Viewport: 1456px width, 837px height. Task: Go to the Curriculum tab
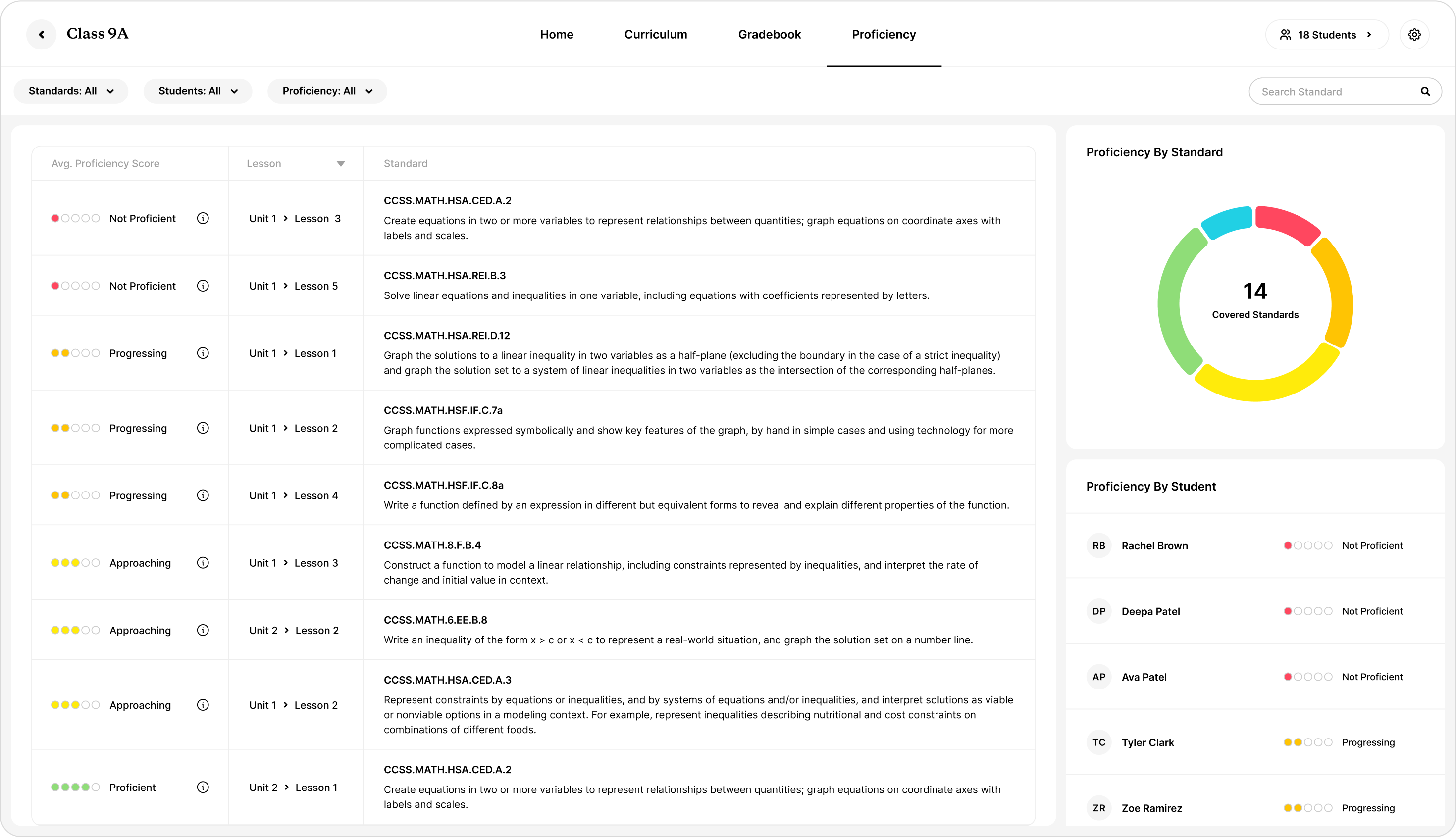click(656, 35)
